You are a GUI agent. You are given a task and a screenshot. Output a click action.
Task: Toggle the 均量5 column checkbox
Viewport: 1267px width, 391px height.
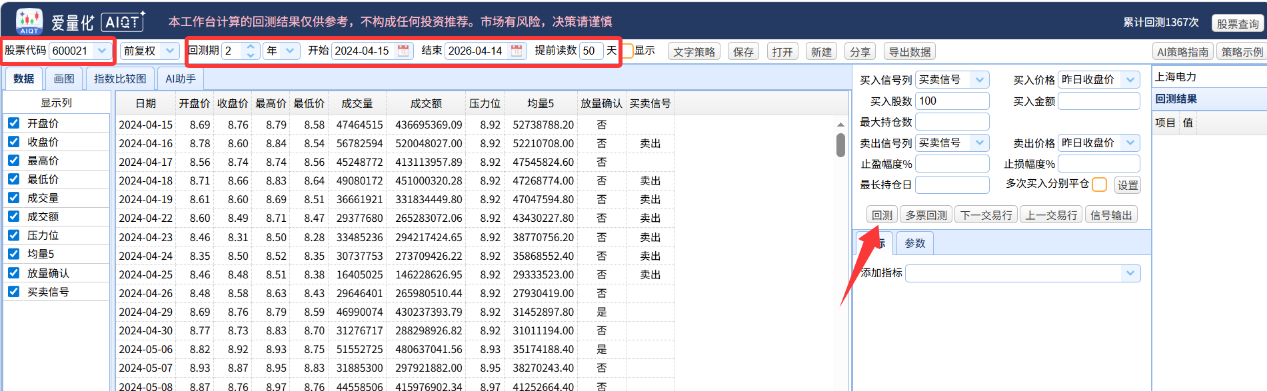pos(13,254)
